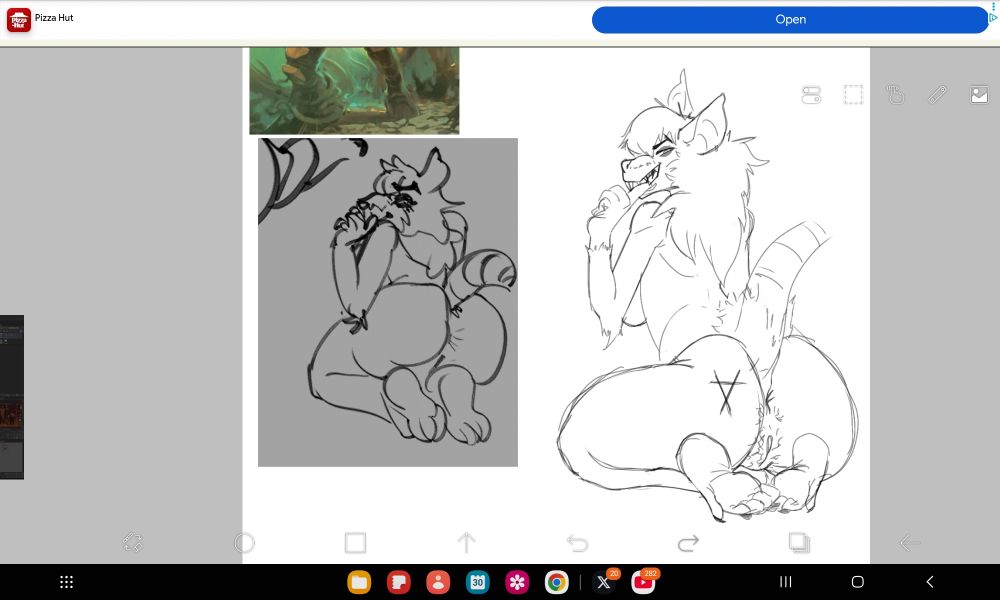Open the Contacts app in taskbar
The image size is (1000, 600).
tap(438, 582)
